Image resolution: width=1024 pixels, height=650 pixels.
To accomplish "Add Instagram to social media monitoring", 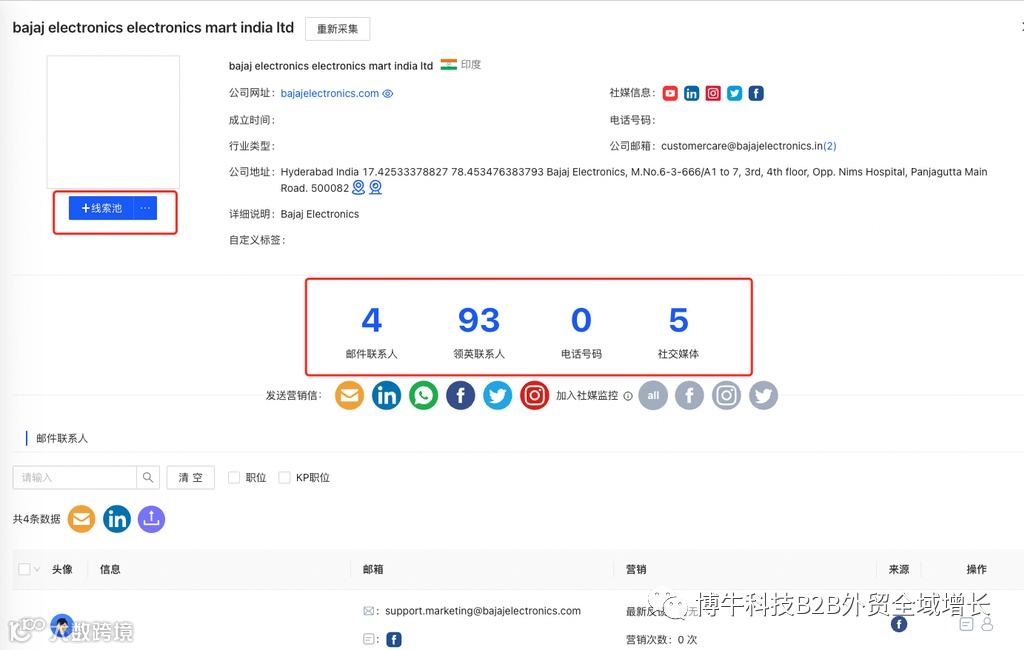I will coord(727,395).
